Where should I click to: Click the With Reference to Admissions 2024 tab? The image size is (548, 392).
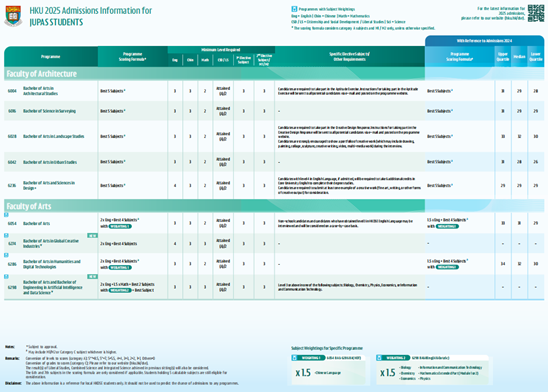point(484,41)
